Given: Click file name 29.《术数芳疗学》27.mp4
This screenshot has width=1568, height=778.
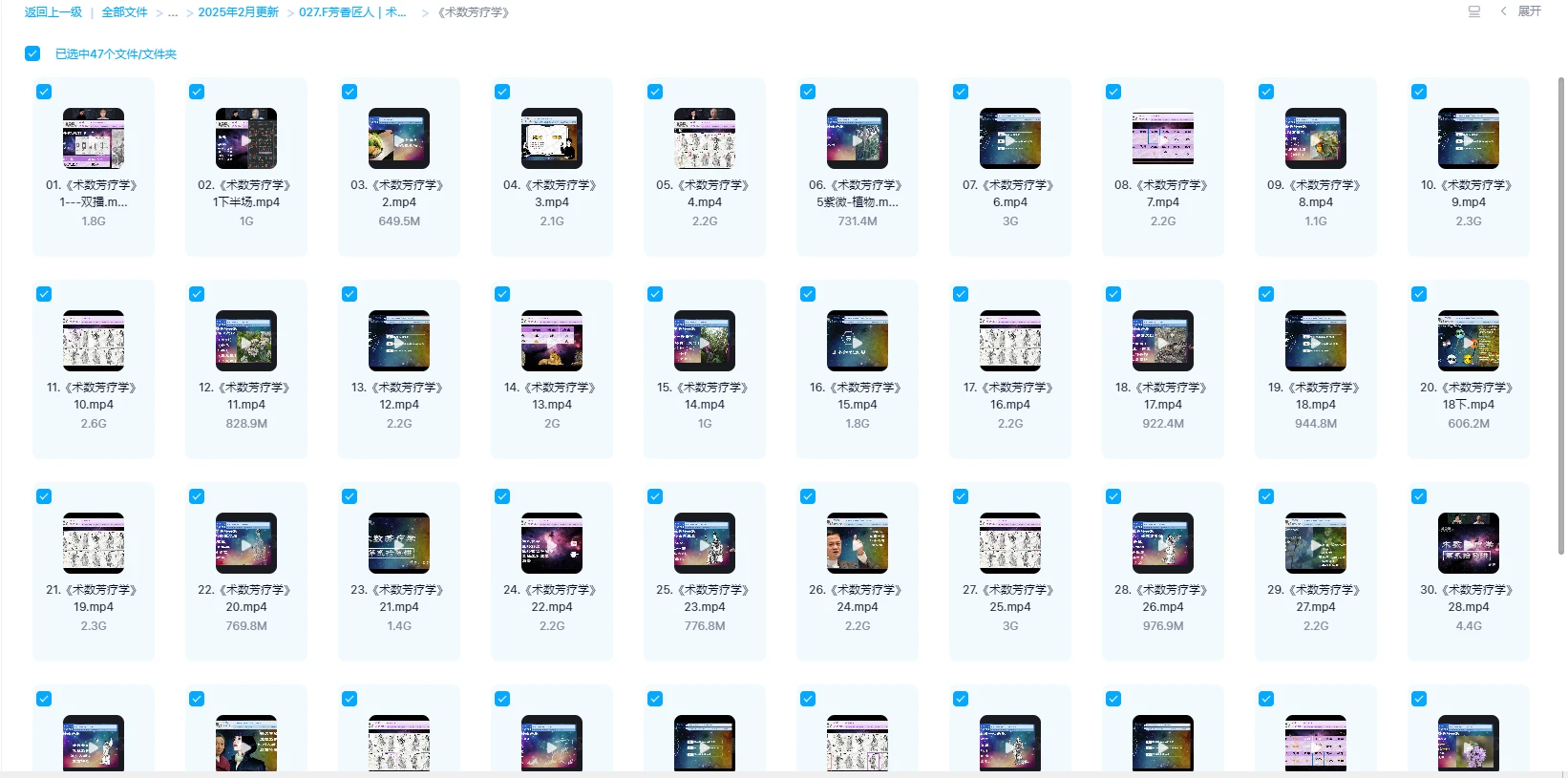Looking at the screenshot, I should tap(1316, 599).
